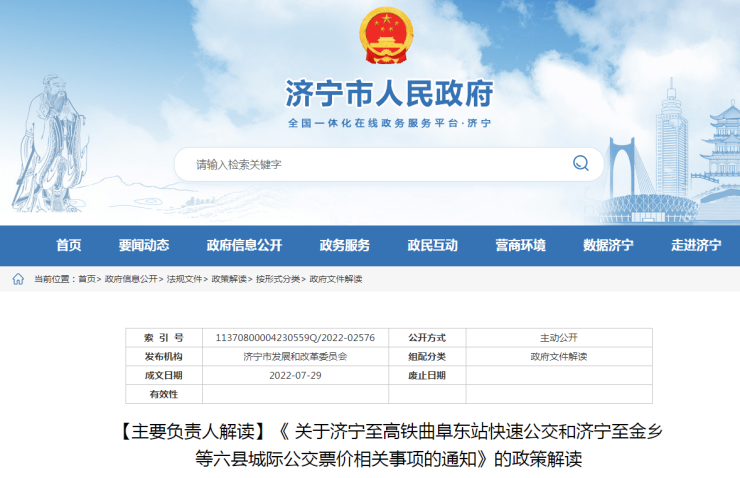Click 政府文件解读 breadcrumb link
This screenshot has height=478, width=740.
[335, 279]
